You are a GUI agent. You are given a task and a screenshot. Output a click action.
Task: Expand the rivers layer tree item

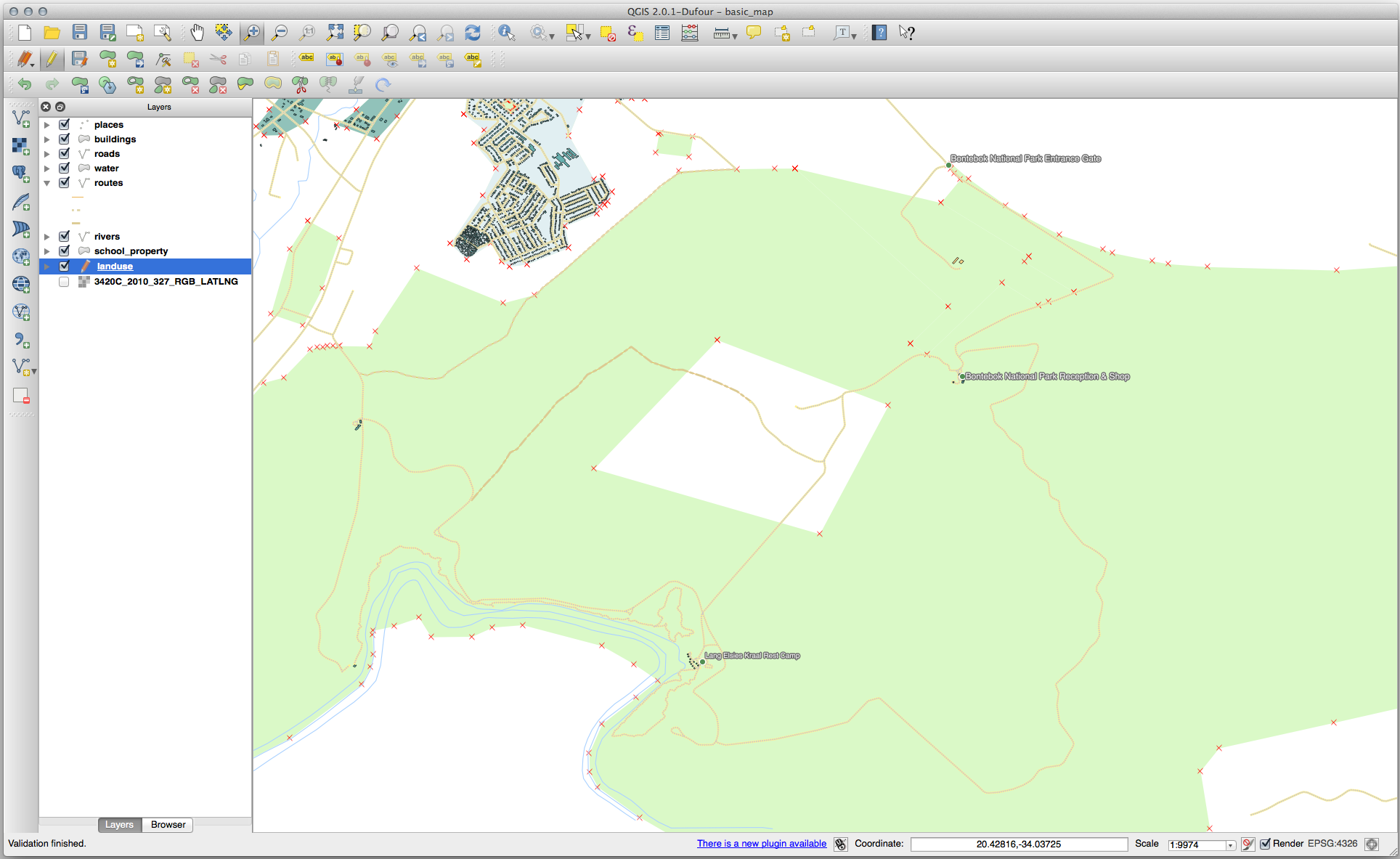(x=46, y=235)
